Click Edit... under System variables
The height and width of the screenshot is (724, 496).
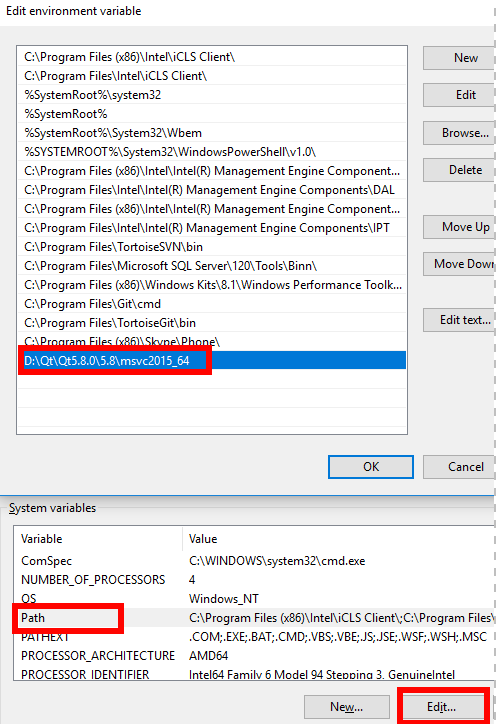click(x=442, y=707)
